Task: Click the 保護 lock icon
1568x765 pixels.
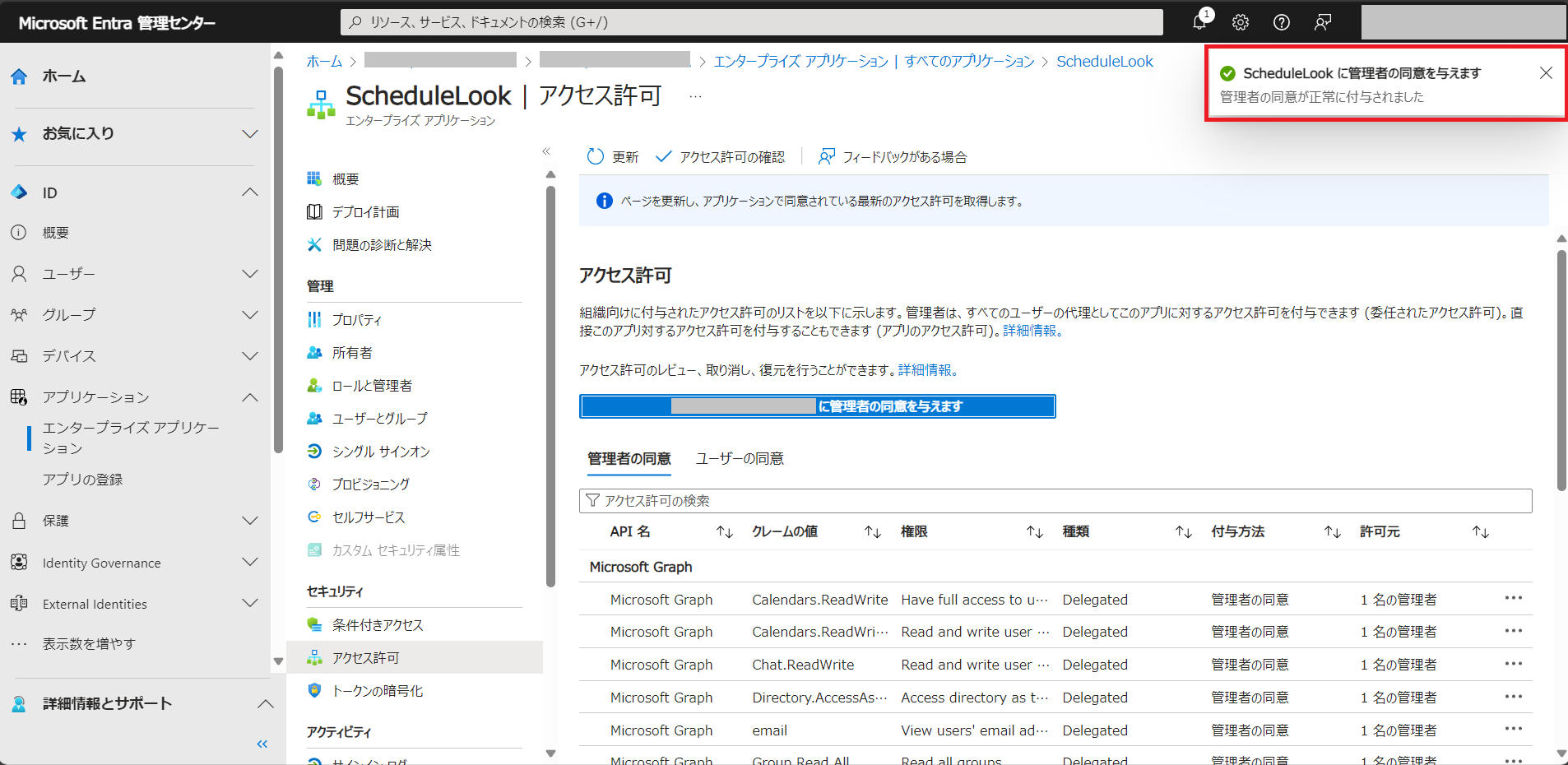Action: pyautogui.click(x=19, y=521)
